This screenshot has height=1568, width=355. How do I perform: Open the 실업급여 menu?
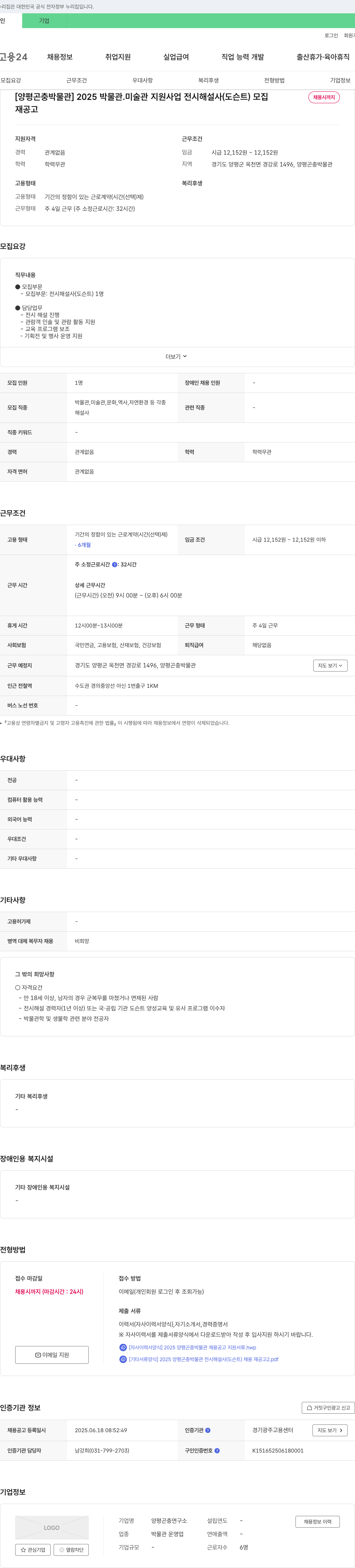point(176,57)
